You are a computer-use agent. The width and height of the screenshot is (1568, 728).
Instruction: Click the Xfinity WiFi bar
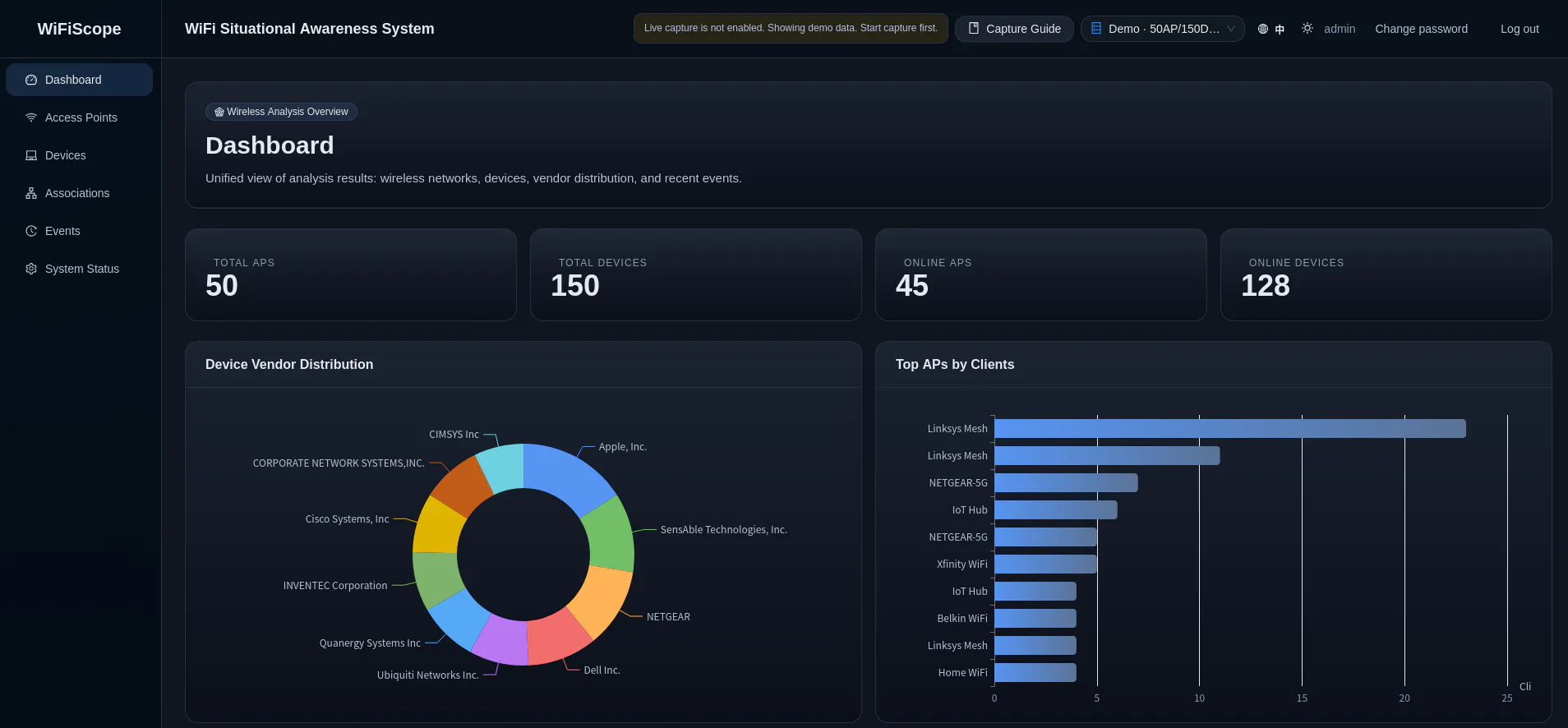click(x=1045, y=564)
